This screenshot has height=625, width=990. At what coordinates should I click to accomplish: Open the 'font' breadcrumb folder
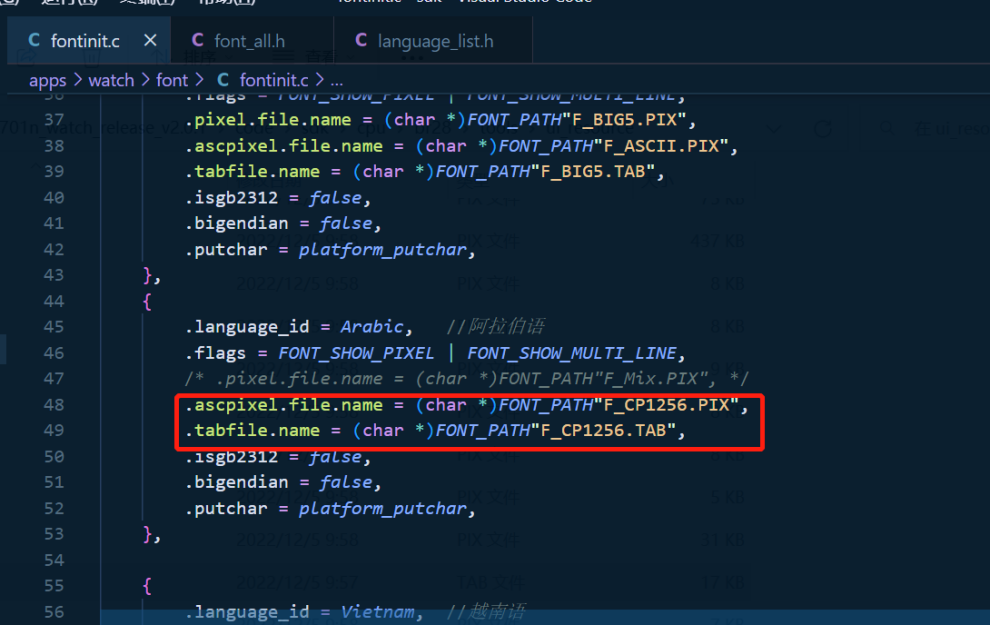coord(172,80)
